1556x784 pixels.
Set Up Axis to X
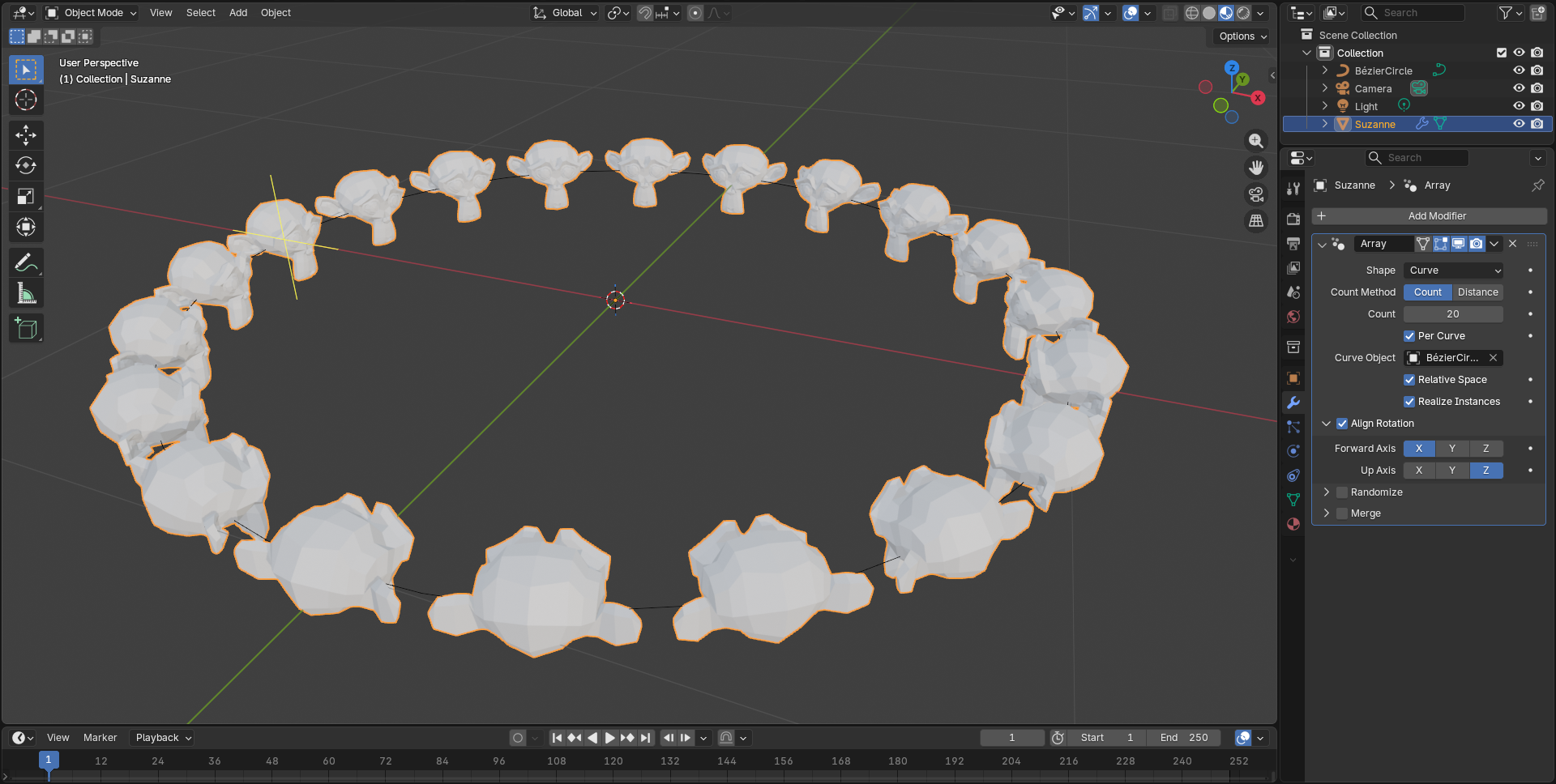point(1419,471)
